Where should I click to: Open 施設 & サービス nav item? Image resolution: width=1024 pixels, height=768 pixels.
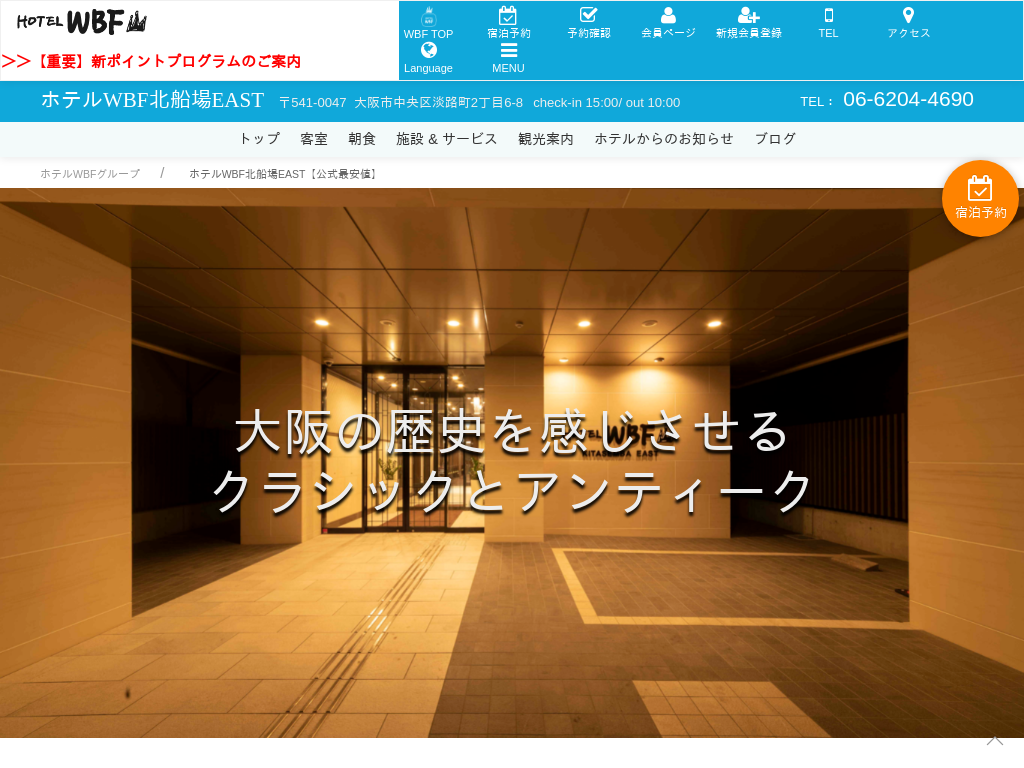[447, 138]
